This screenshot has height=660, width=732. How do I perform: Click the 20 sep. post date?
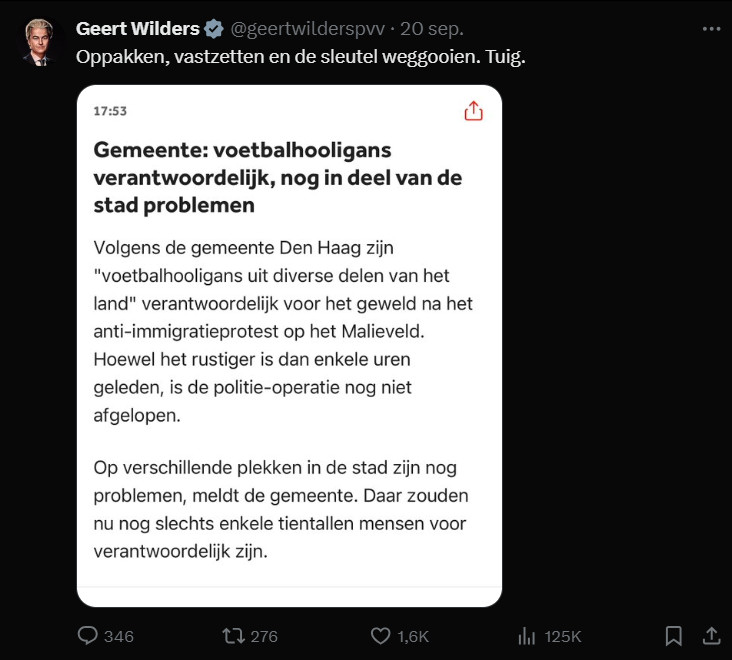[436, 28]
